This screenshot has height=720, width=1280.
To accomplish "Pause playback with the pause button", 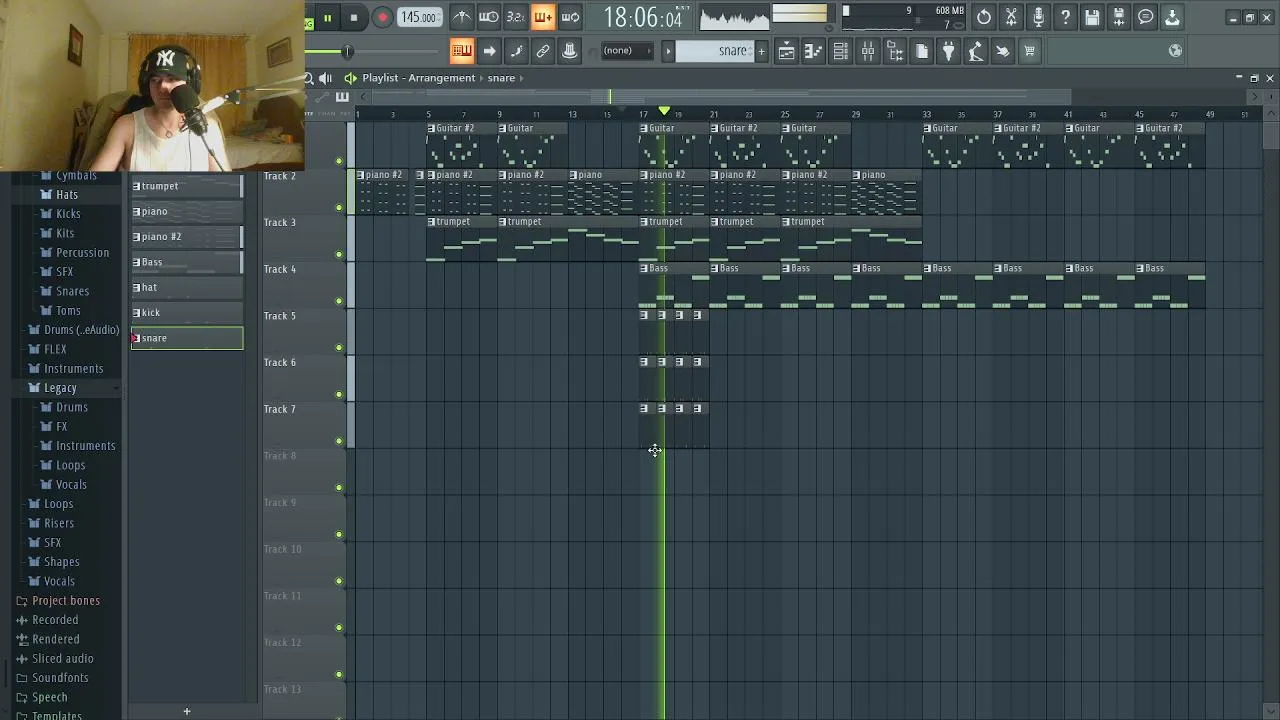I will pos(327,17).
